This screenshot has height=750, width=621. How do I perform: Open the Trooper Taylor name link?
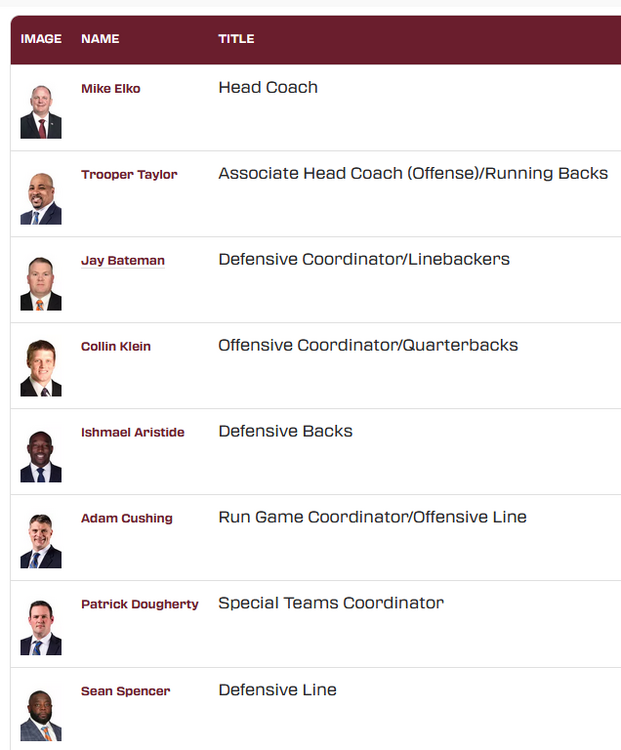coord(129,175)
